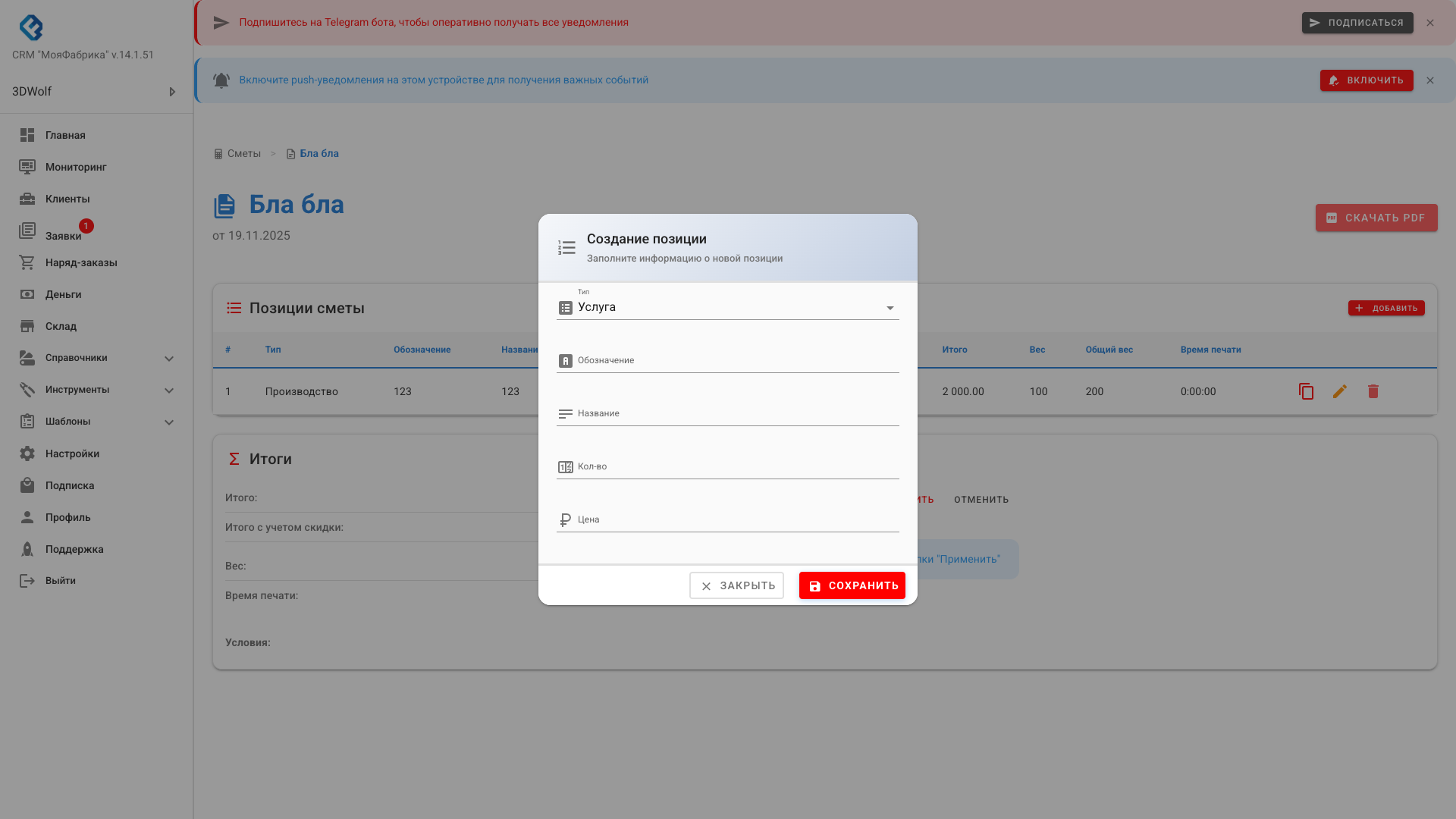Click the trash delete icon in row 1
Screen dimensions: 1456x819
(x=1373, y=391)
